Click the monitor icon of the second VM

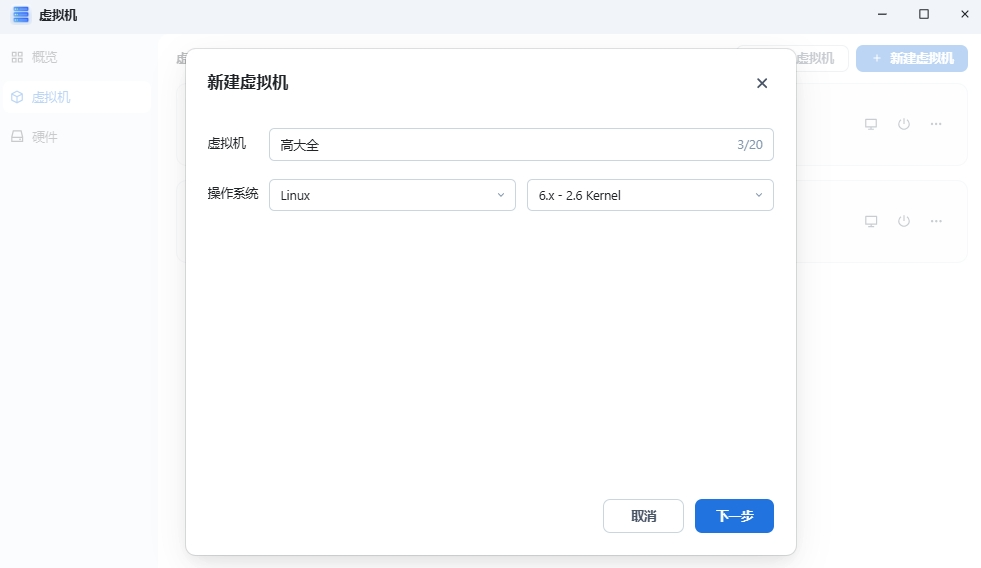pyautogui.click(x=871, y=221)
